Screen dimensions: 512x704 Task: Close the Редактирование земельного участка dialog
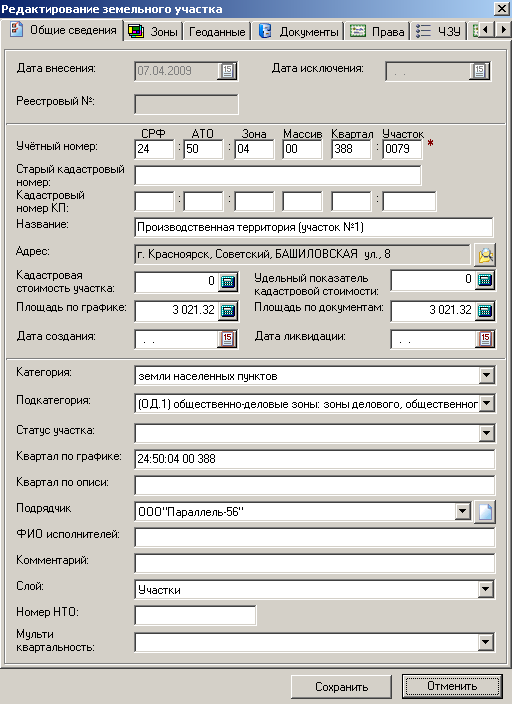pos(502,9)
